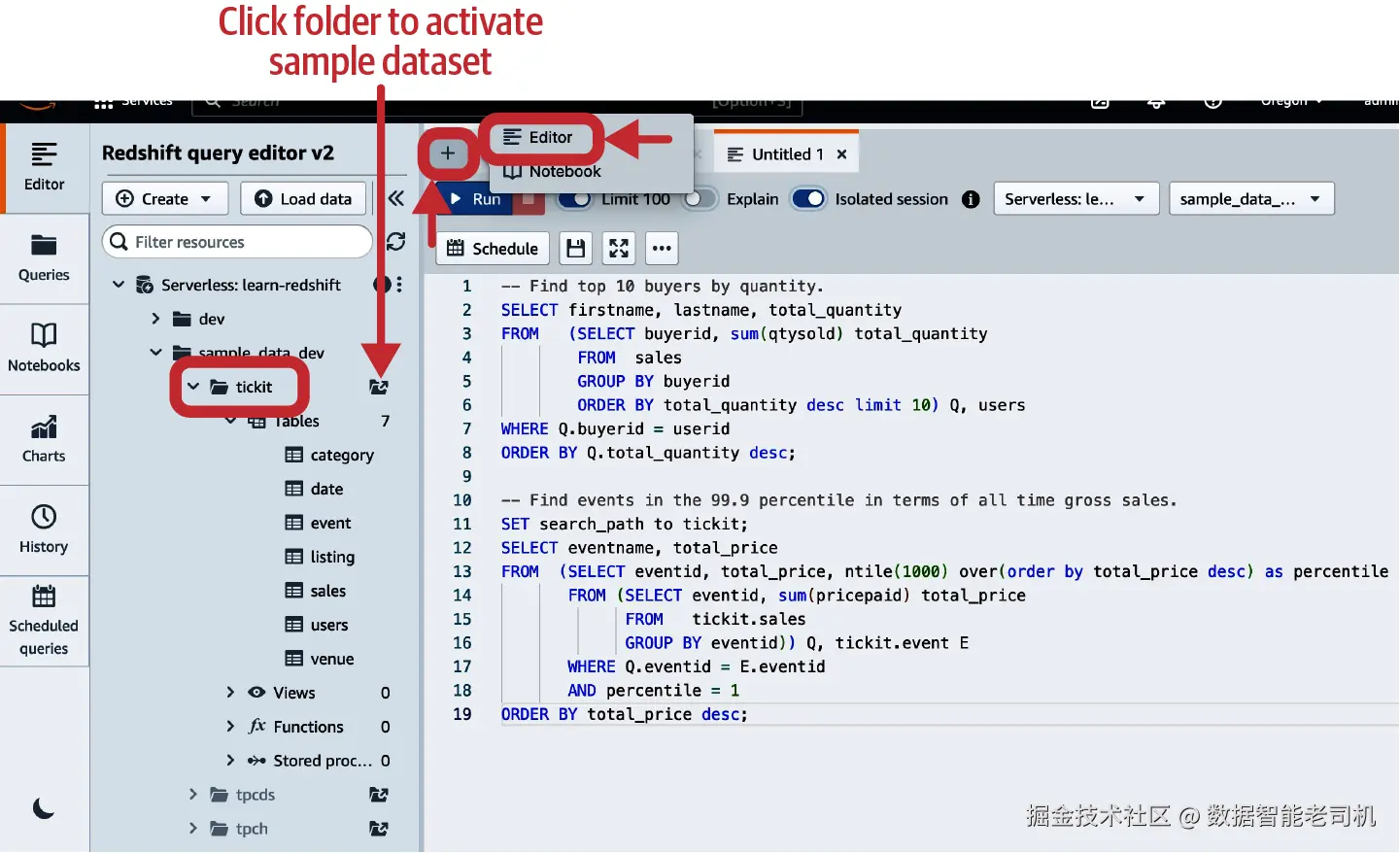Expand editor to full screen
The width and height of the screenshot is (1400, 853).
click(x=619, y=249)
